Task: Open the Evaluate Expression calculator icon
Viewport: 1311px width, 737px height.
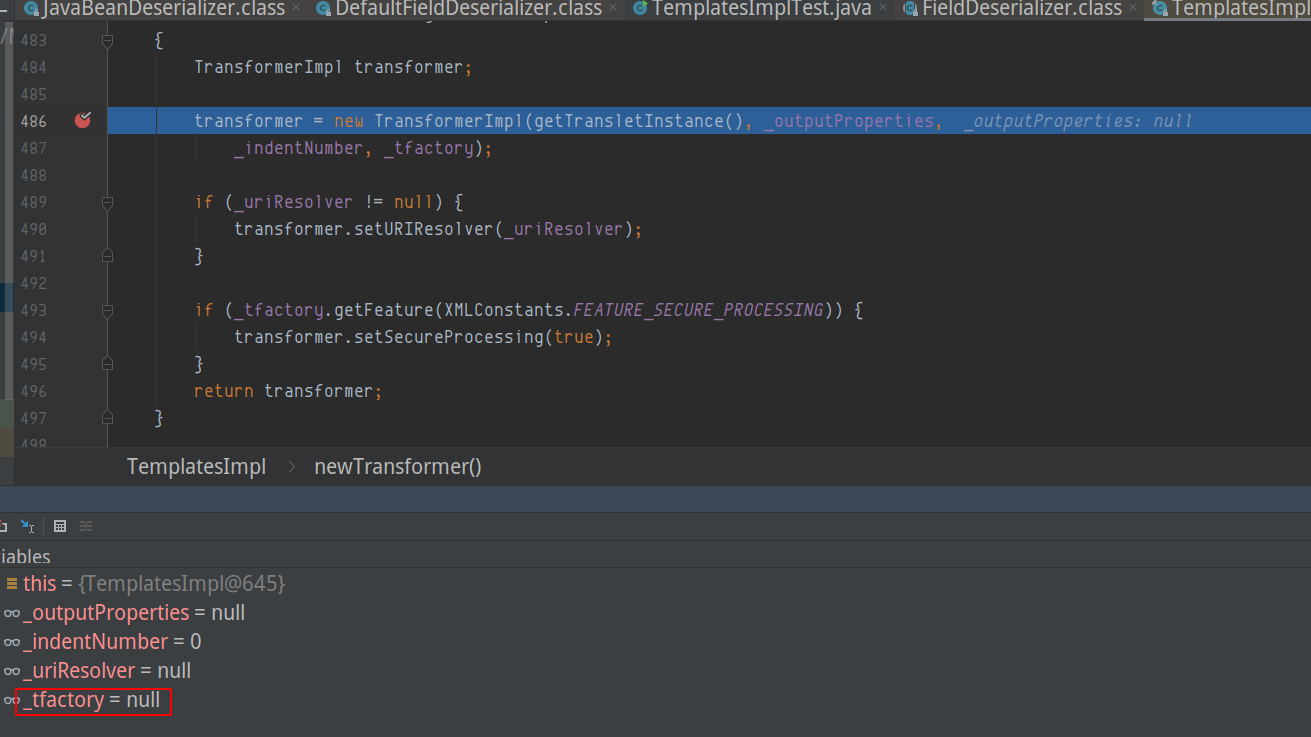Action: click(60, 526)
